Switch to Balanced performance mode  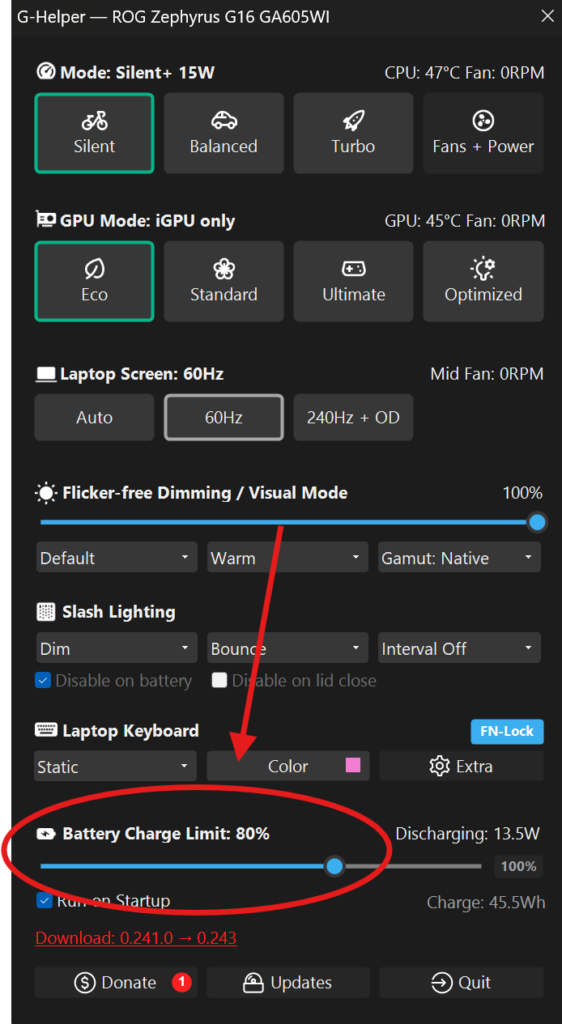(x=223, y=133)
